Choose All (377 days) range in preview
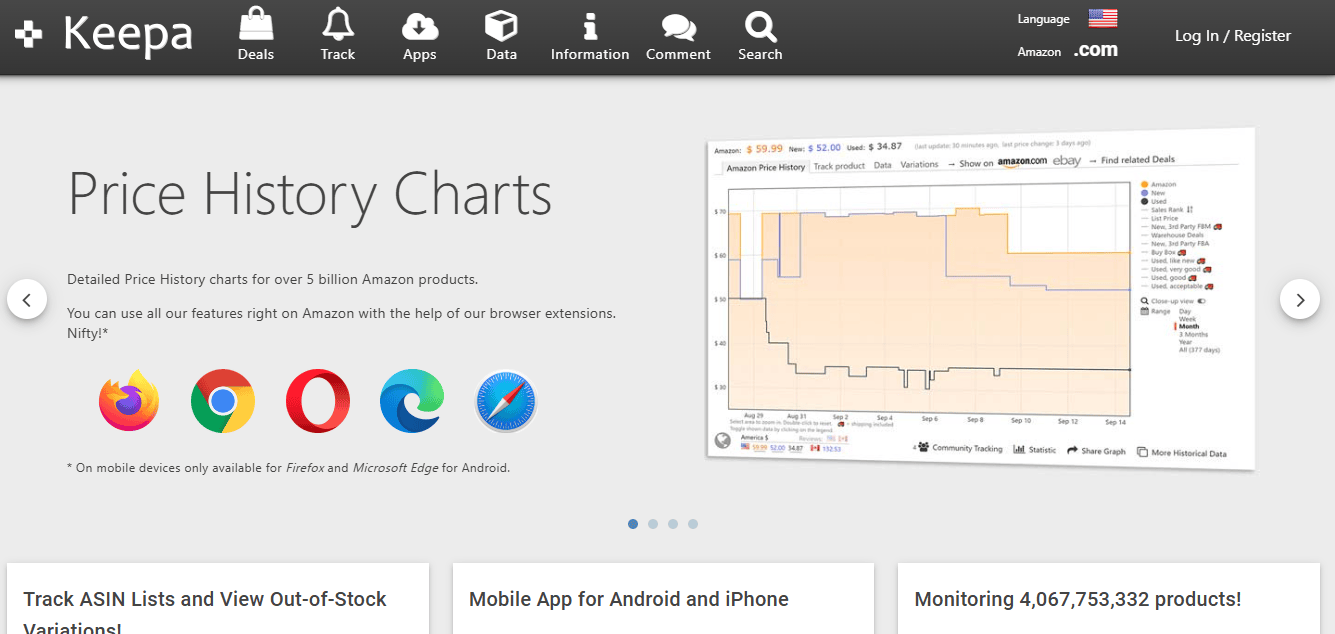1335x634 pixels. pyautogui.click(x=1199, y=350)
